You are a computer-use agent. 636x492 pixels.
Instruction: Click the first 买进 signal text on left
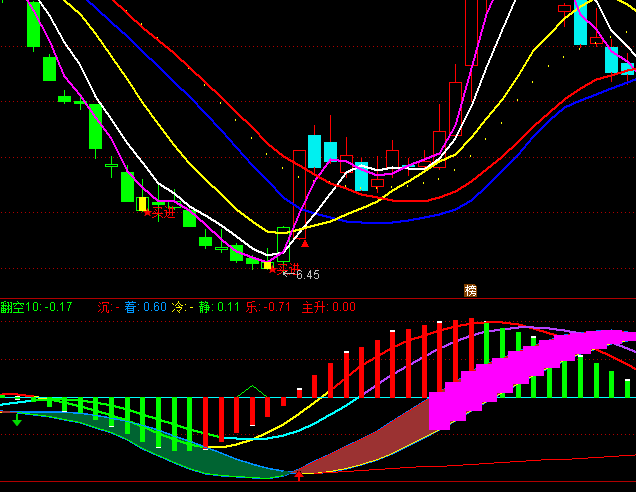pos(162,212)
